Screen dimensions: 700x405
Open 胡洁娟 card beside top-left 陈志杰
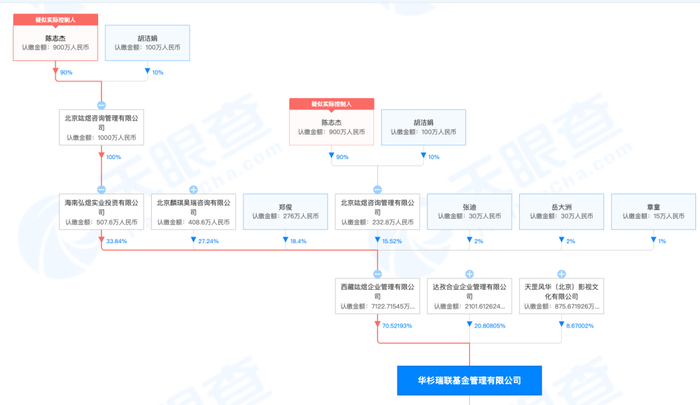[147, 43]
